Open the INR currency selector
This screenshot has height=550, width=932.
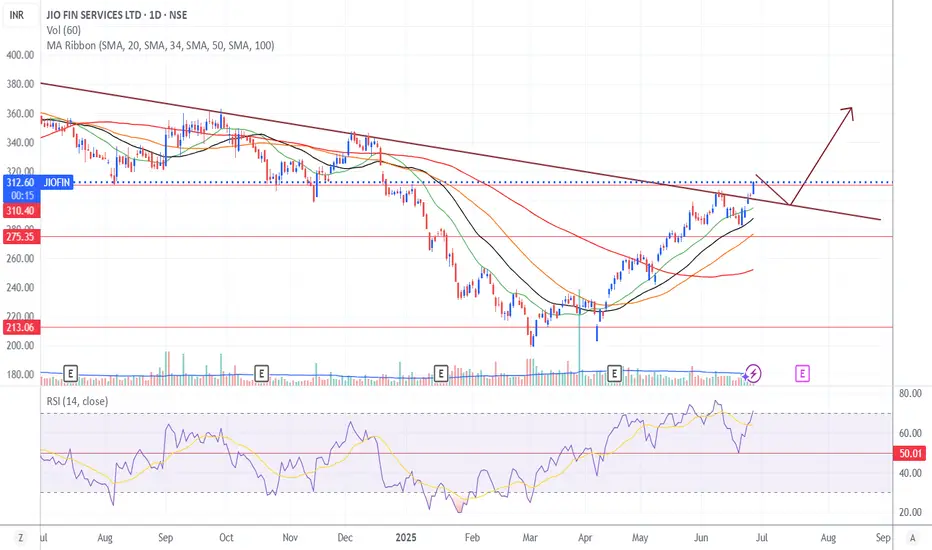click(x=17, y=15)
